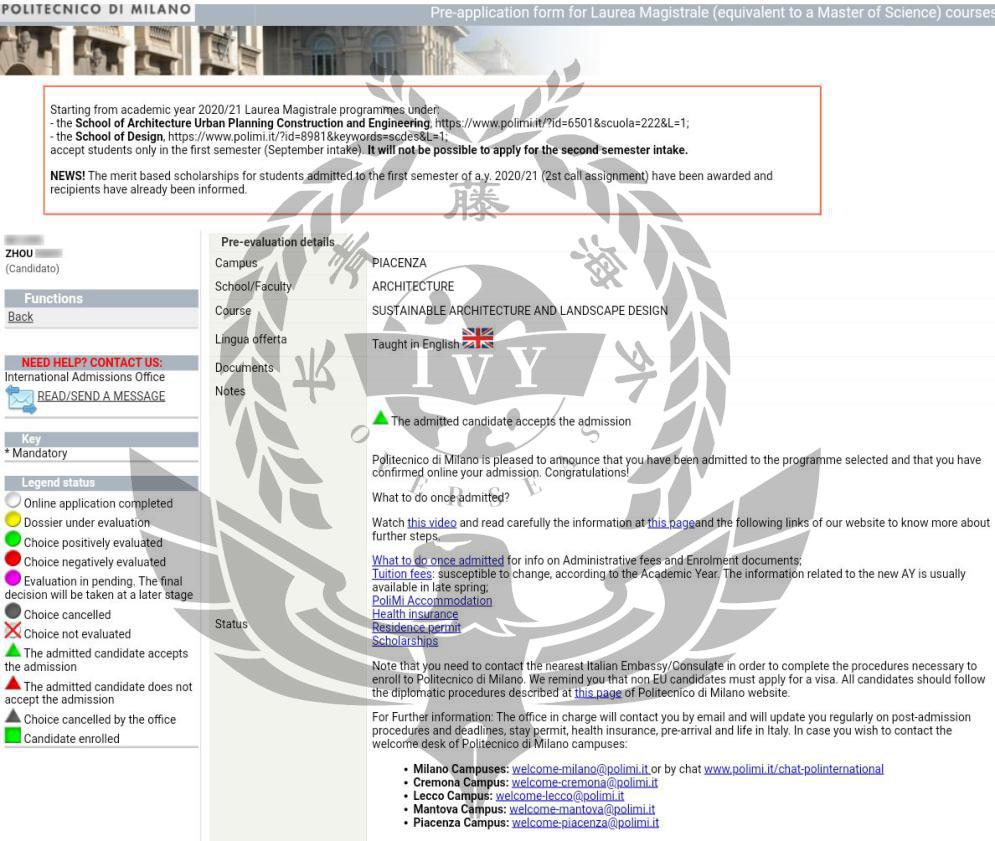The image size is (995, 841).
Task: Click the 'Pre-application form for Laurea Magistrale' header title
Action: coord(712,12)
